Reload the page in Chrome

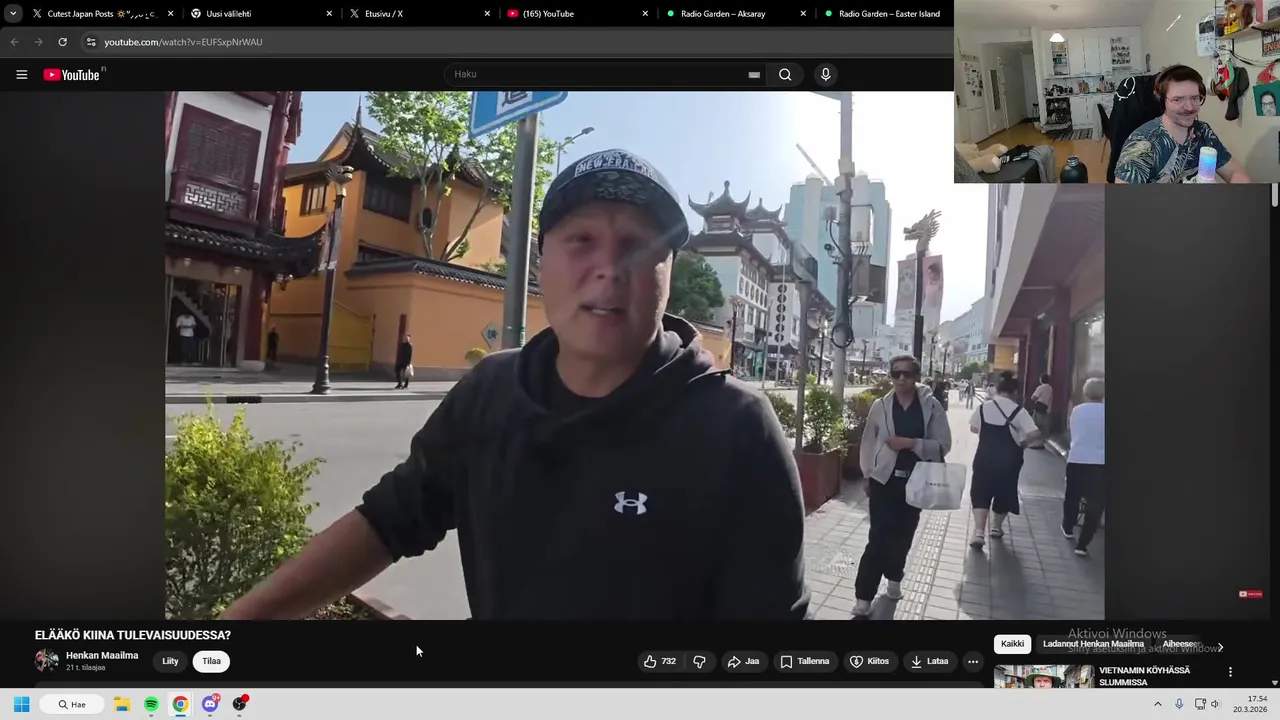click(x=62, y=42)
